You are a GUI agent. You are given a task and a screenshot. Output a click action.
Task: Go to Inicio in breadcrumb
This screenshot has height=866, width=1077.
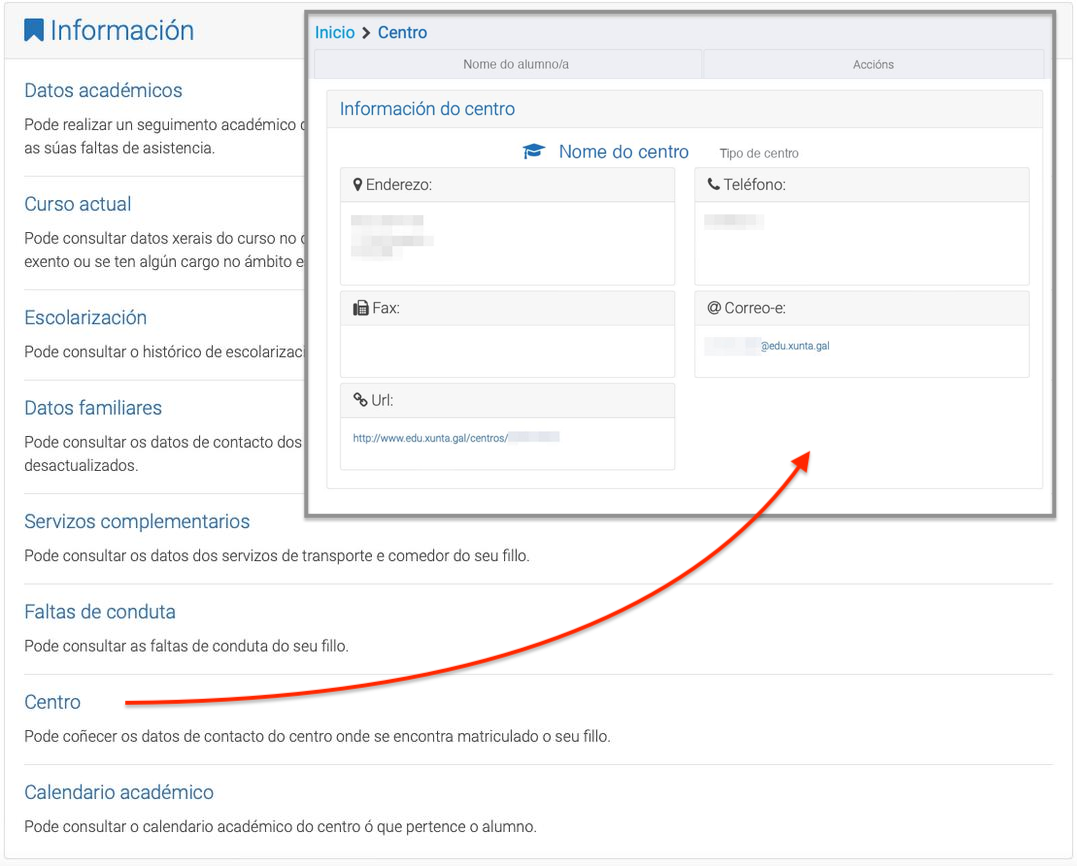click(x=335, y=33)
